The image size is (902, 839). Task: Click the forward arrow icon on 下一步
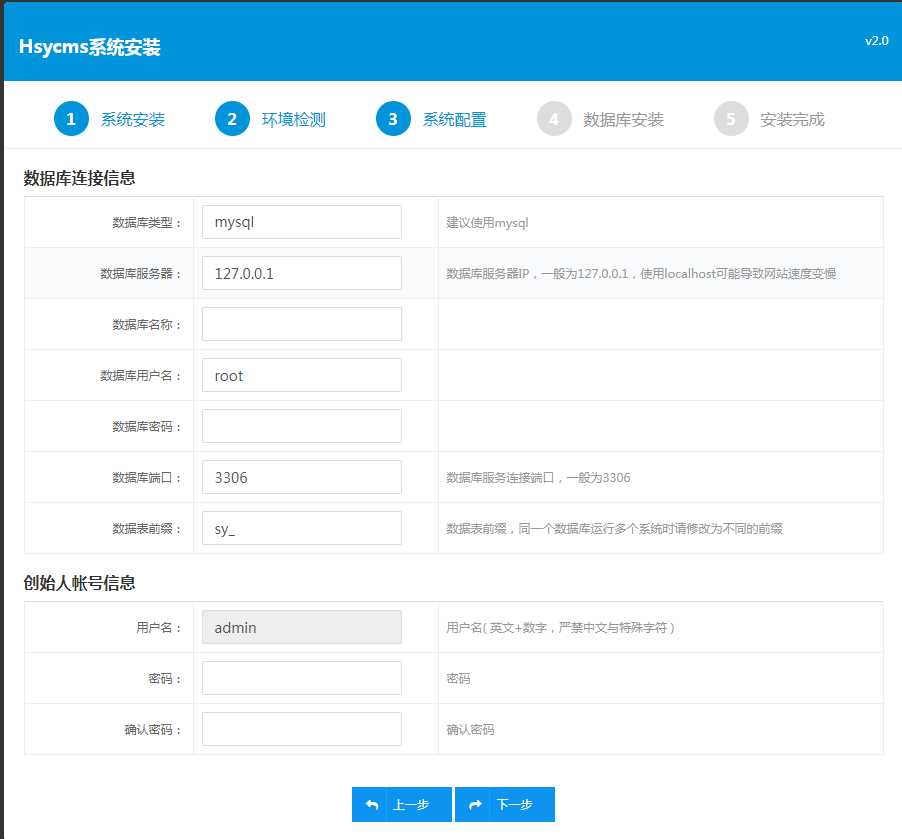tap(475, 804)
